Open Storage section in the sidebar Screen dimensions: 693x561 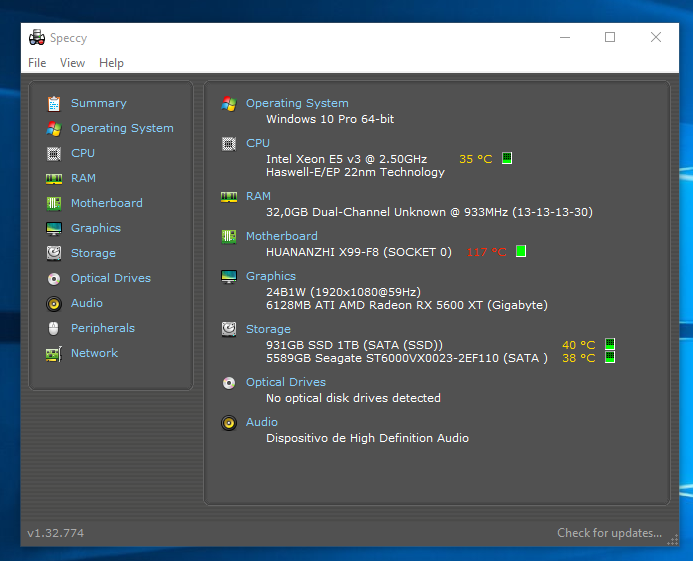pos(93,253)
